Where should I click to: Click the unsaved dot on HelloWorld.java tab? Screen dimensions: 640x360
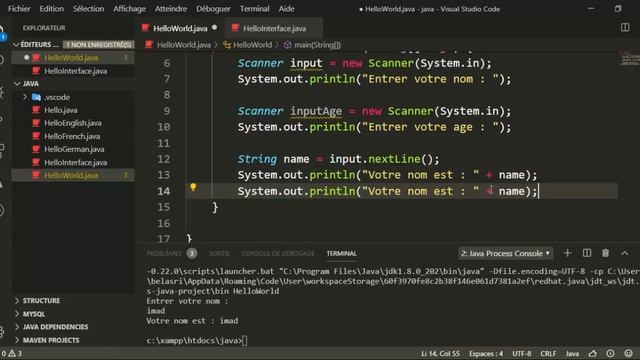click(x=215, y=28)
